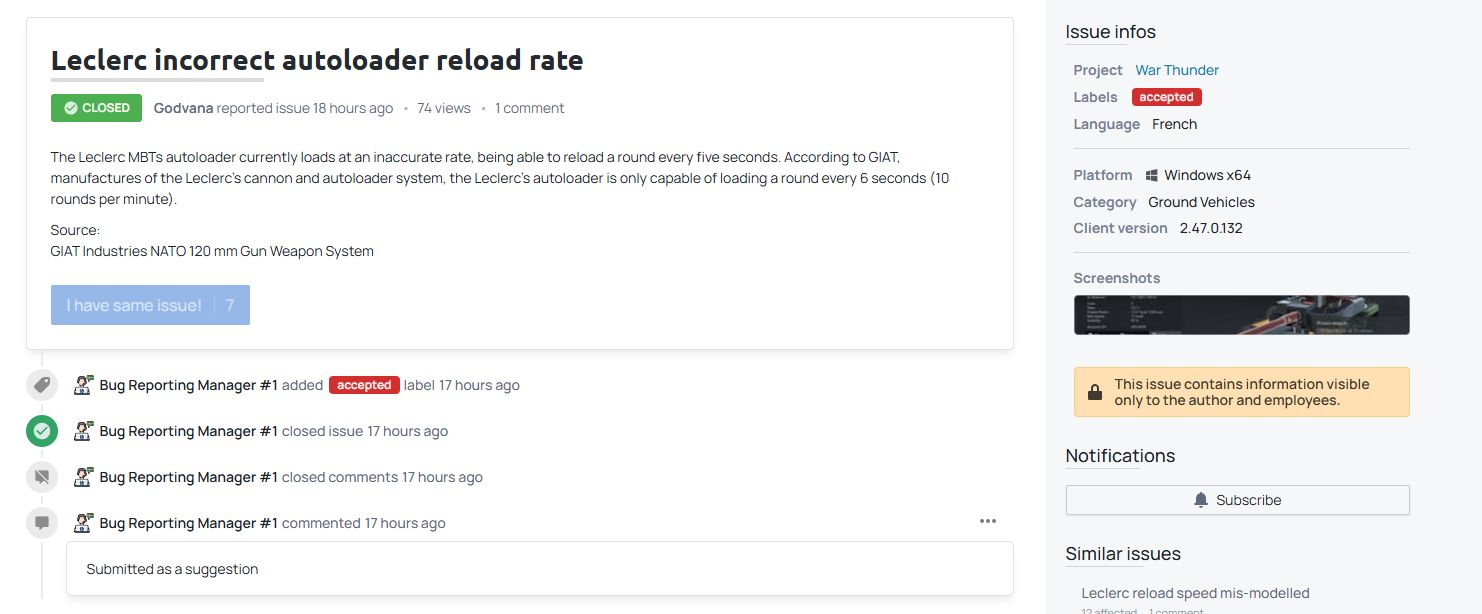The width and height of the screenshot is (1482, 614).
Task: Click Bug Reporting Manager #1 on closed-issue entry
Action: tap(189, 431)
